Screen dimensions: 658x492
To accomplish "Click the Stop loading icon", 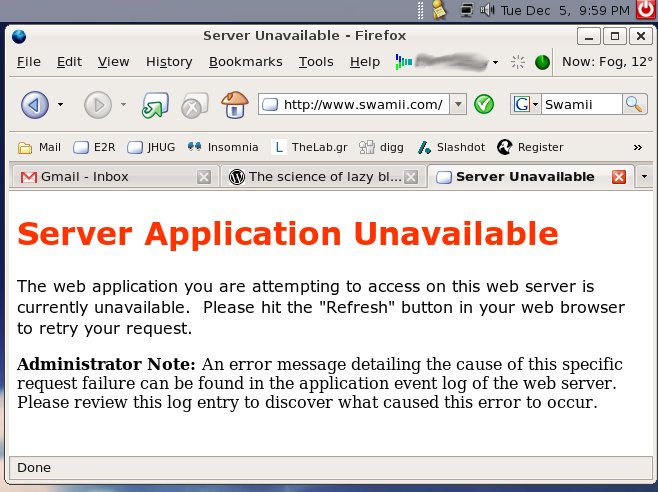I will (x=194, y=104).
